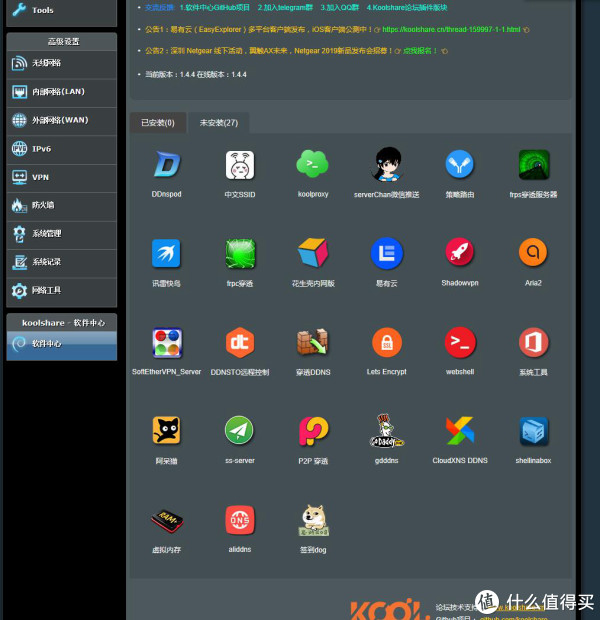Open the gdddns plugin icon
Viewport: 600px width, 620px height.
[x=386, y=431]
